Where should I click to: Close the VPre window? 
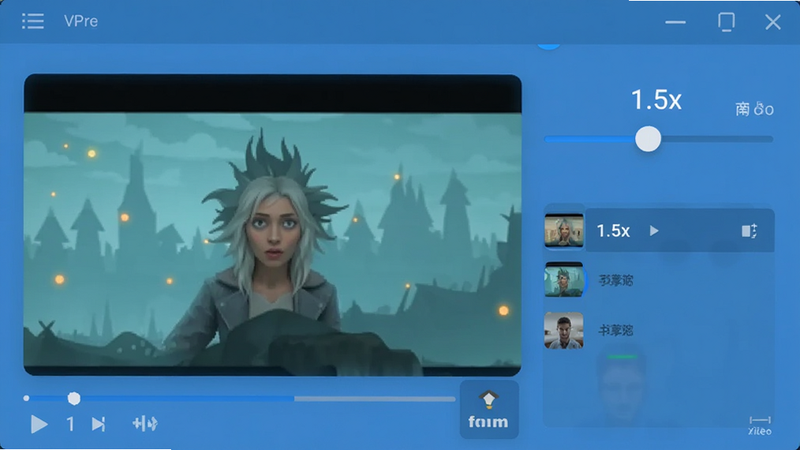pos(773,22)
